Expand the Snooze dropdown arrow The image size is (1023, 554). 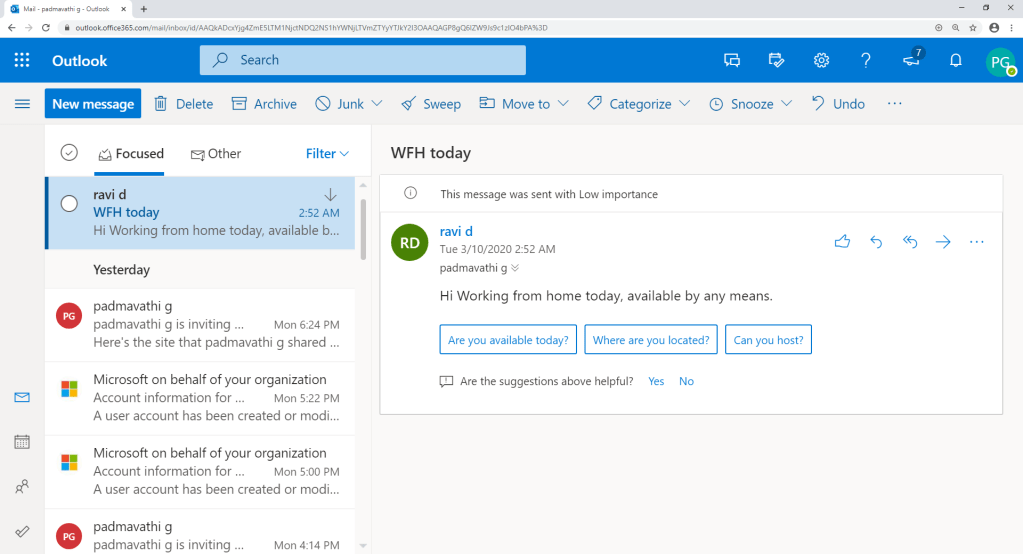(x=787, y=104)
